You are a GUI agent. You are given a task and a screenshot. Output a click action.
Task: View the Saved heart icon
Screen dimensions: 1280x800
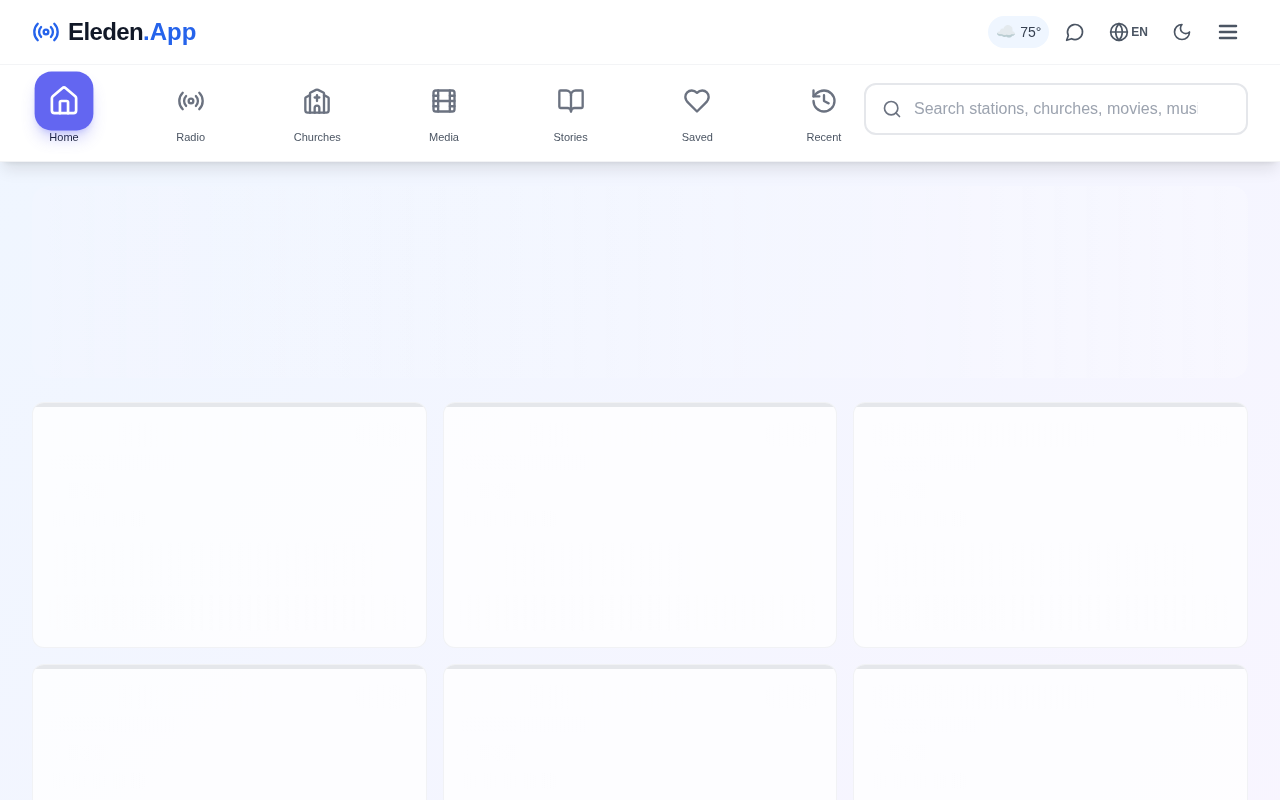click(697, 101)
